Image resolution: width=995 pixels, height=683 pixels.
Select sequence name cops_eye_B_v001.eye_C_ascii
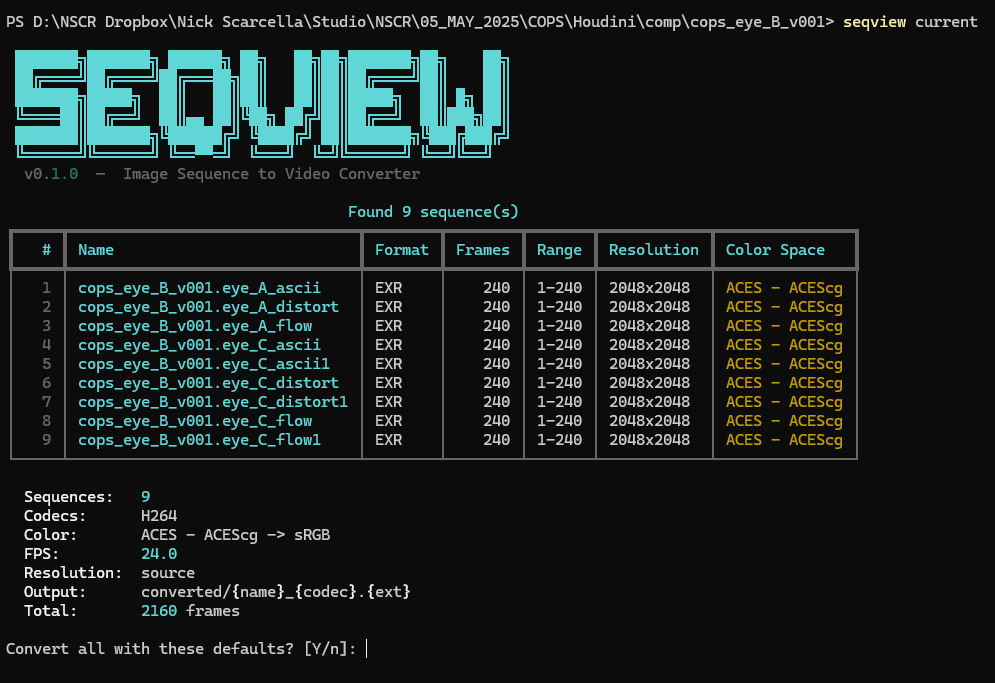(199, 345)
